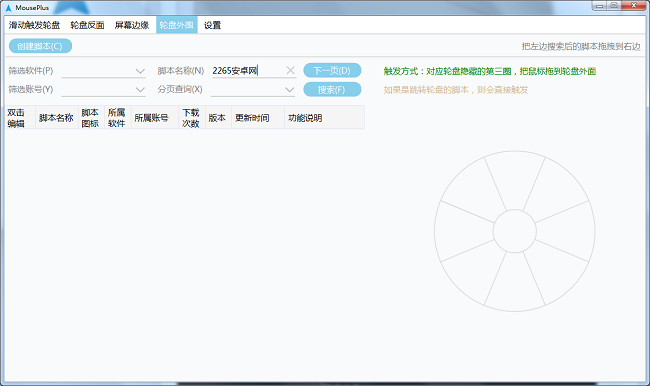This screenshot has height=386, width=650.
Task: Click the 所属账号 column header
Action: pyautogui.click(x=155, y=118)
